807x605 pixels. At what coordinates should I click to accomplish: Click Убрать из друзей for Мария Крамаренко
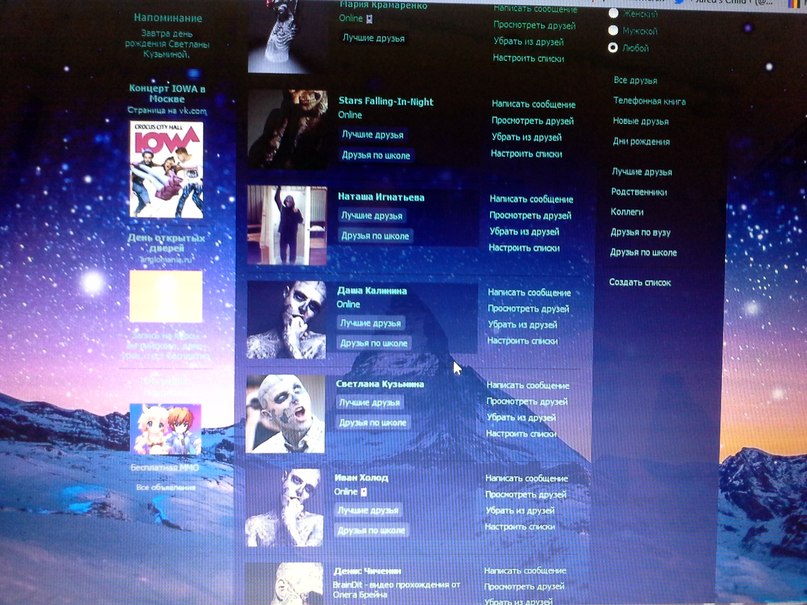529,42
